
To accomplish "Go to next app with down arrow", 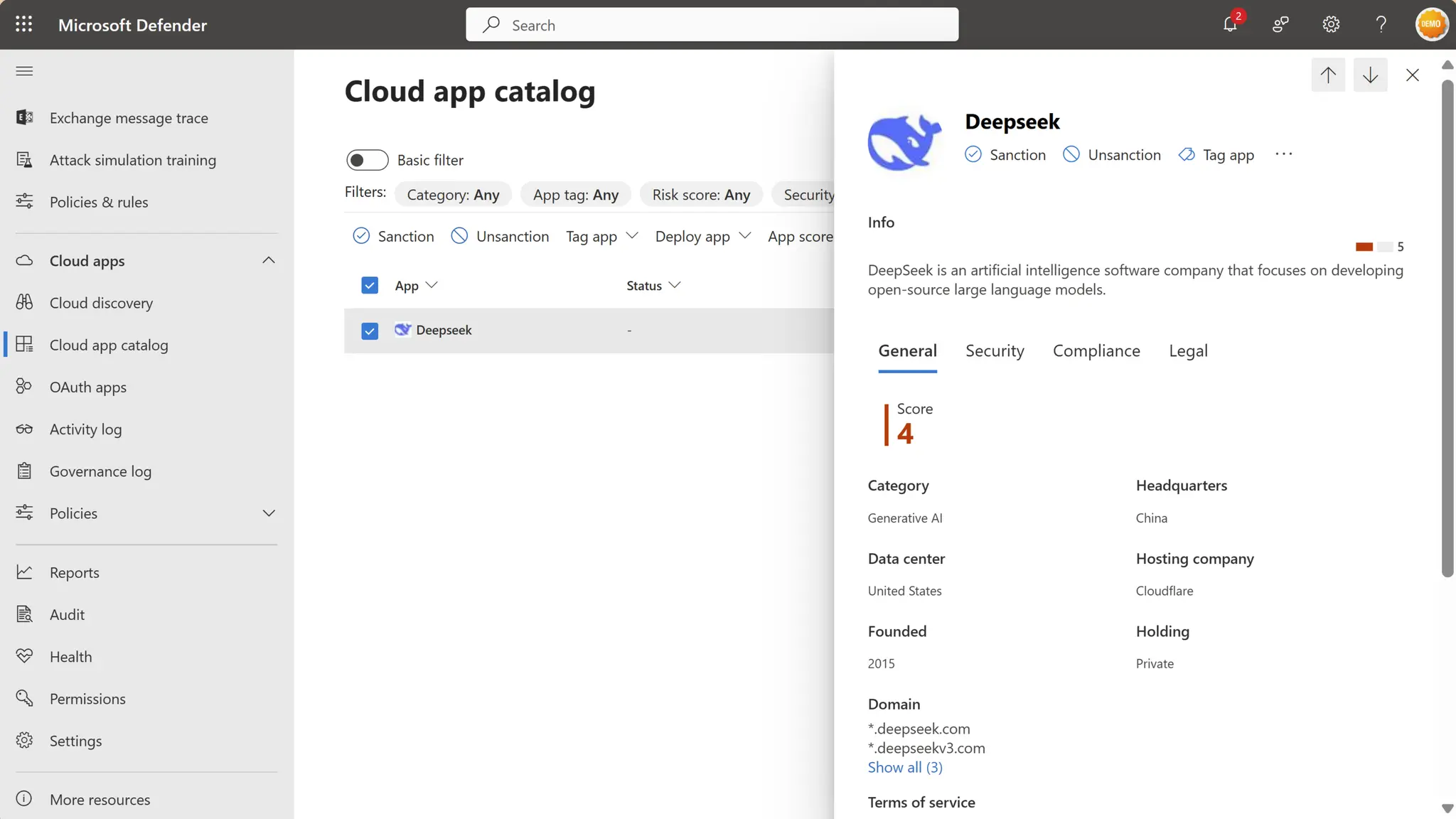I will pos(1370,75).
